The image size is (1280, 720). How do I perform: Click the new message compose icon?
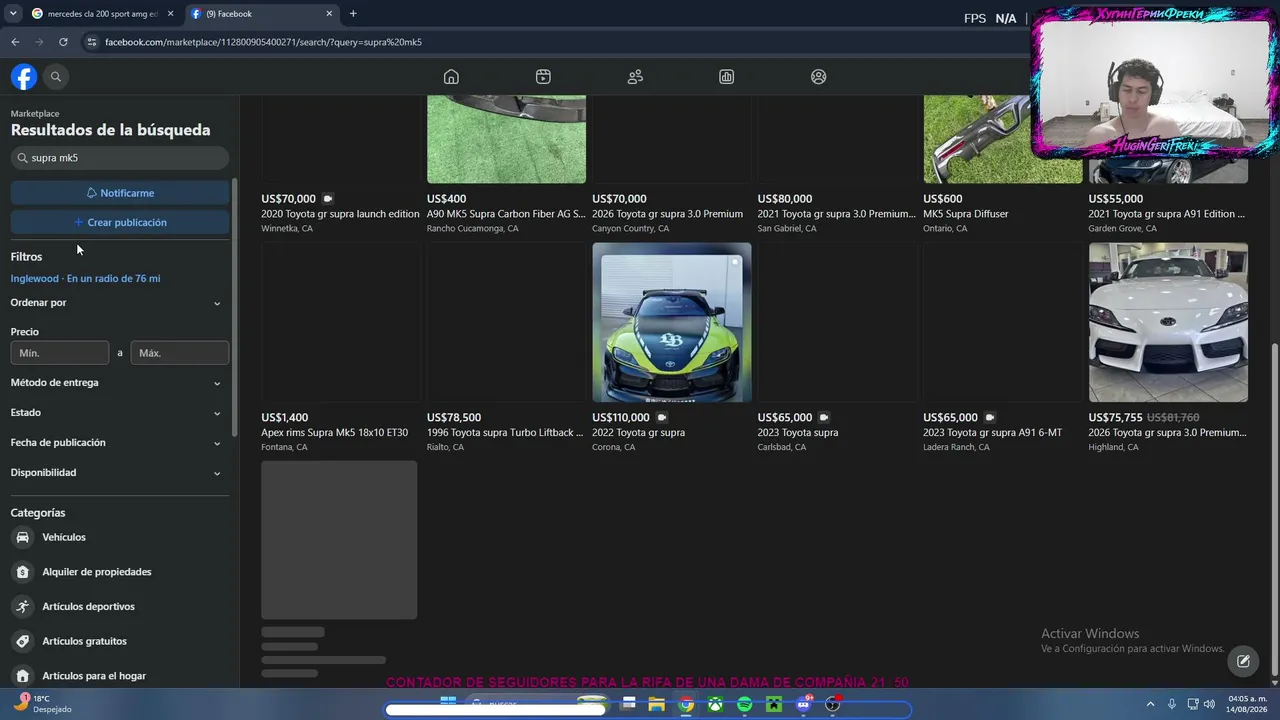1243,661
